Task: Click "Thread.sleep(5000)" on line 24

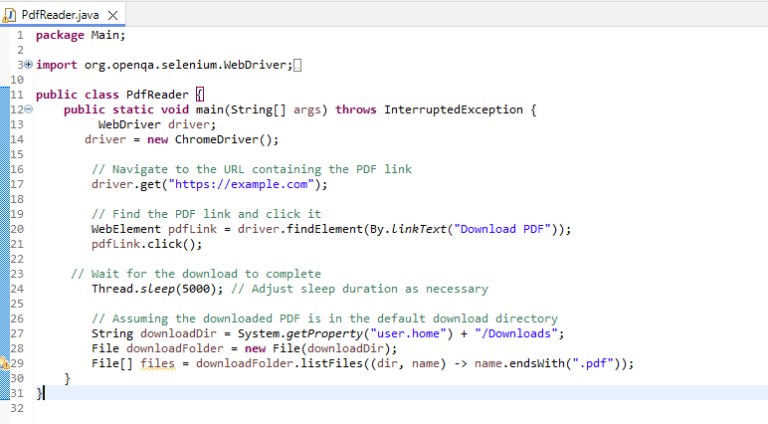Action: coord(154,289)
